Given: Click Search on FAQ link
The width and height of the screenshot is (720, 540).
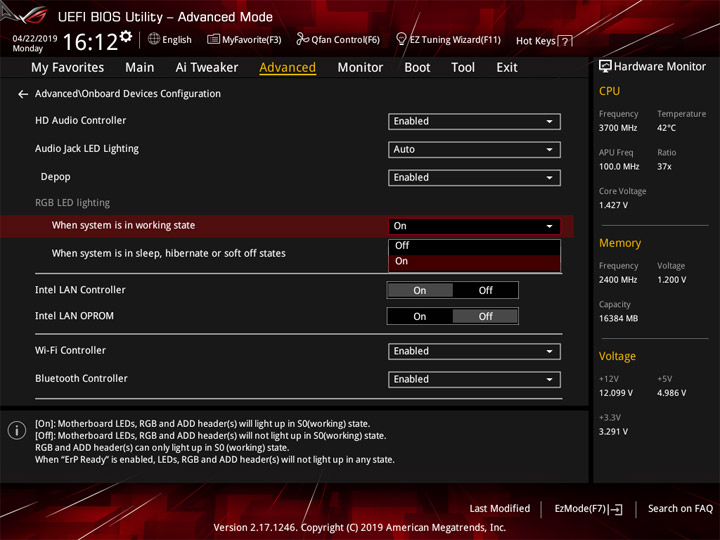Looking at the screenshot, I should click(x=680, y=509).
